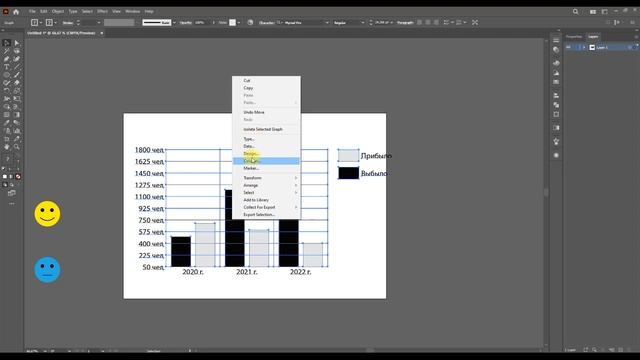Viewport: 640px width, 360px height.
Task: Set paint mode to Gradient in toolbar
Action: (11, 177)
